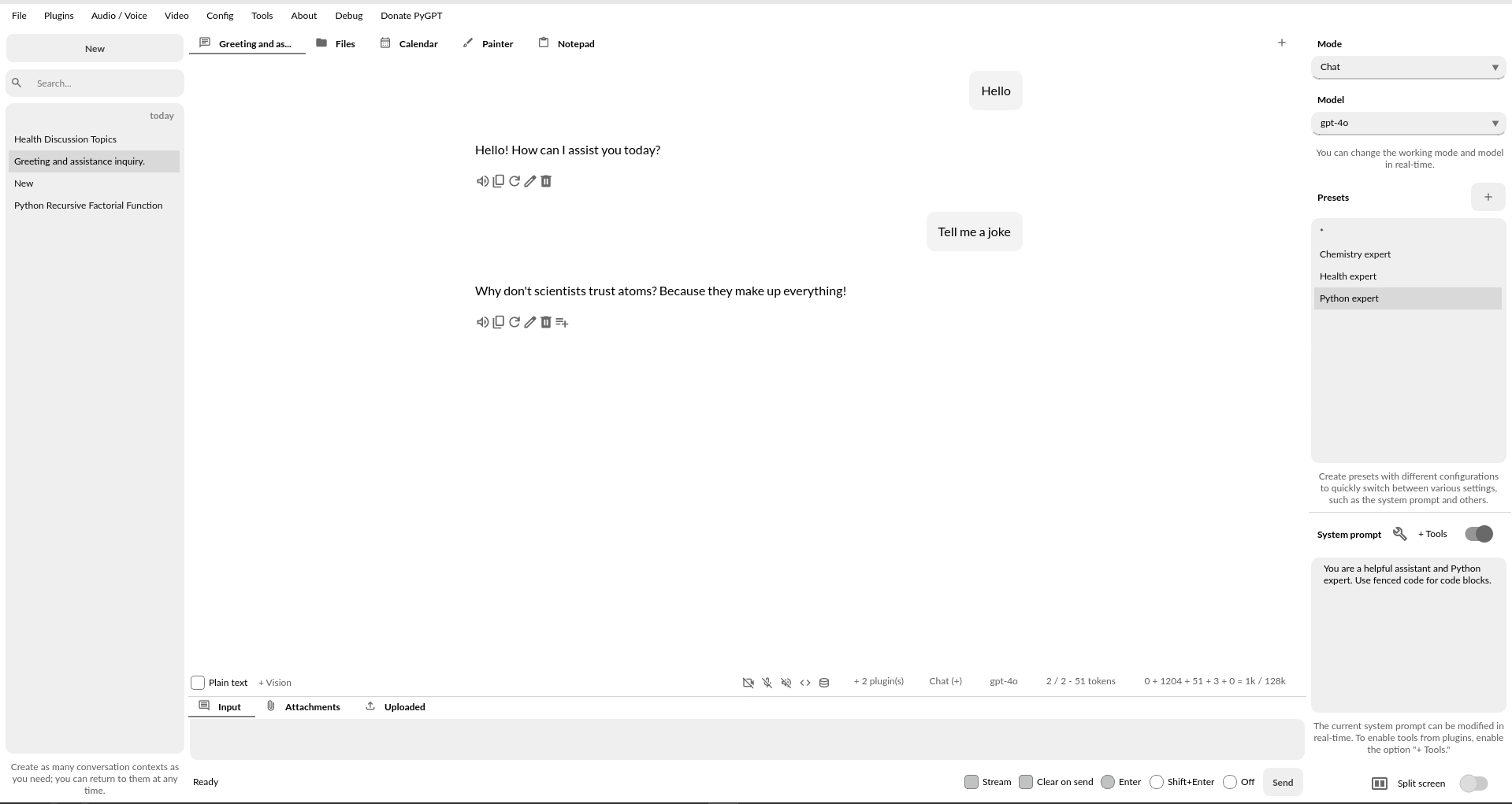Click the crossed-out camera icon in status bar
Viewport: 1512px width, 804px height.
point(749,683)
